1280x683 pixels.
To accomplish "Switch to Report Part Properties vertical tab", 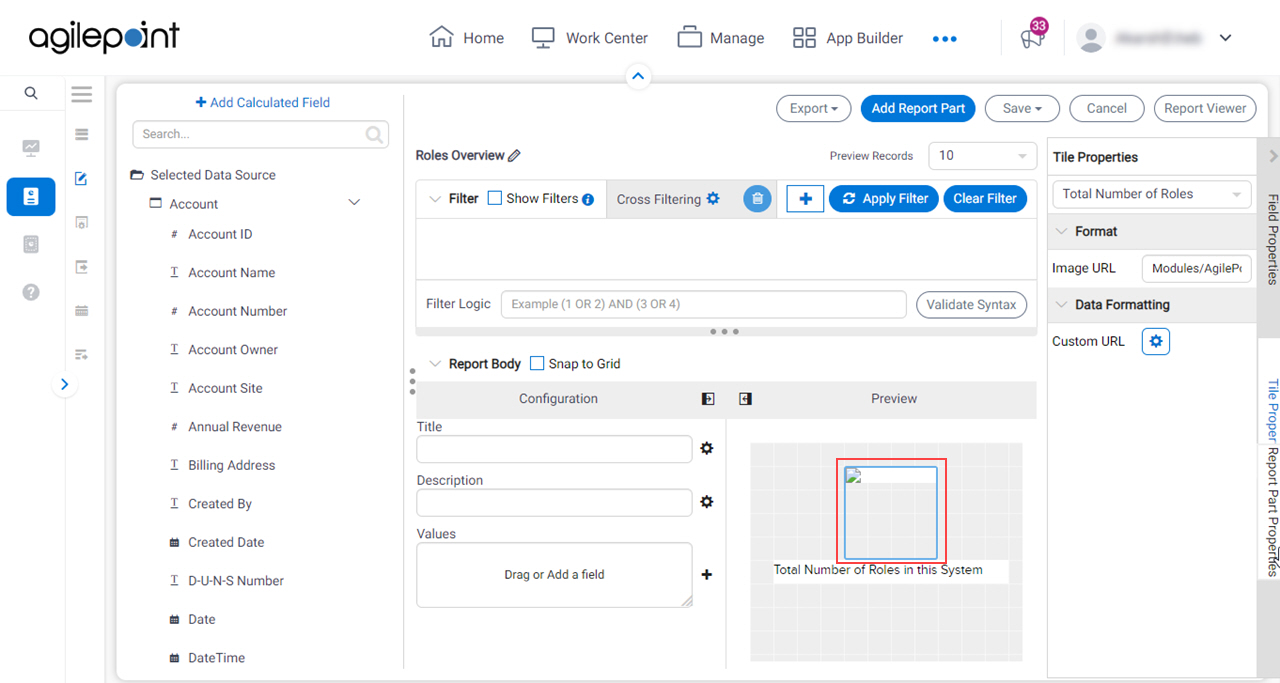I will (x=1272, y=511).
